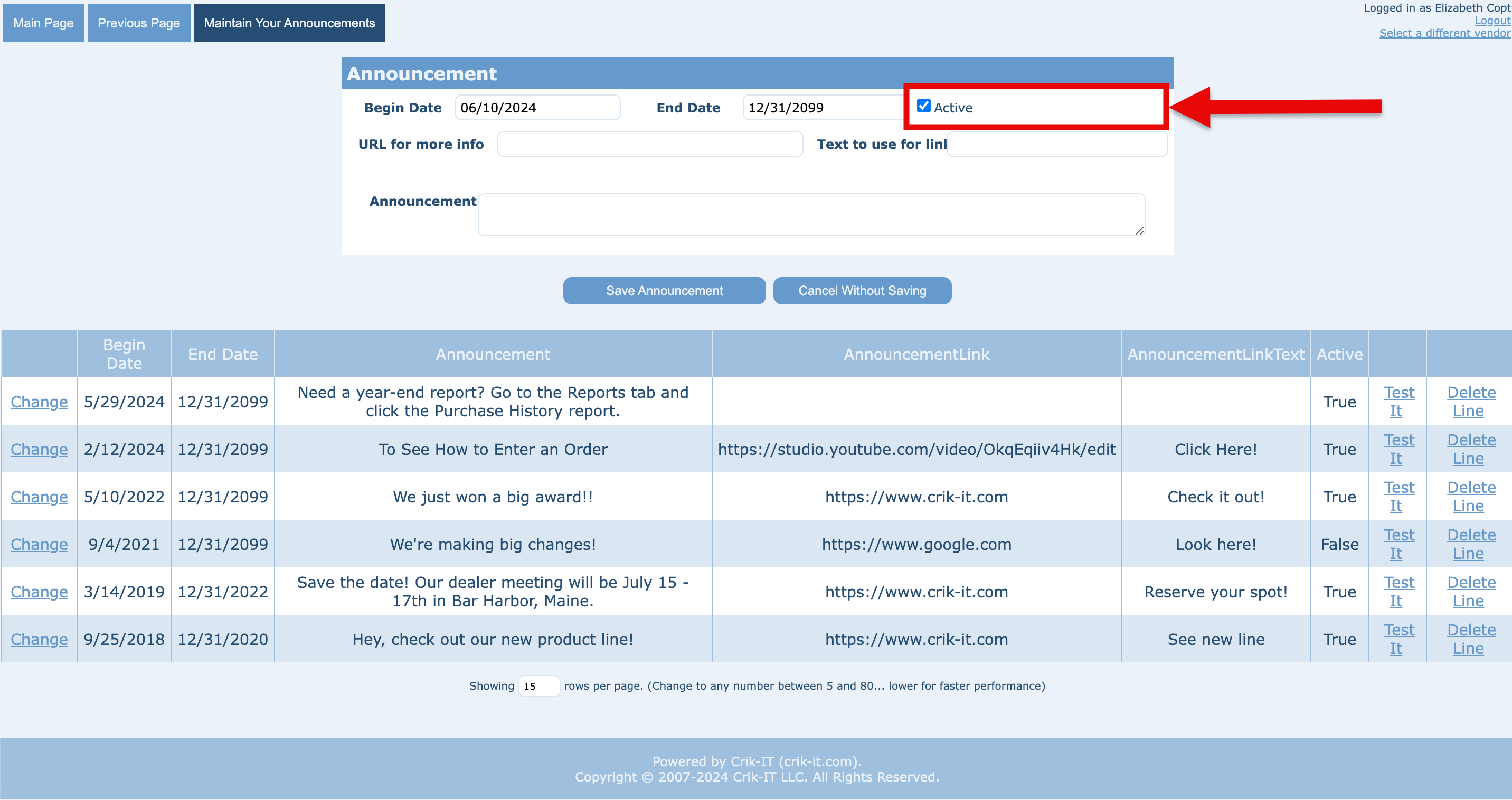
Task: Click the Main Page tab
Action: [x=43, y=23]
